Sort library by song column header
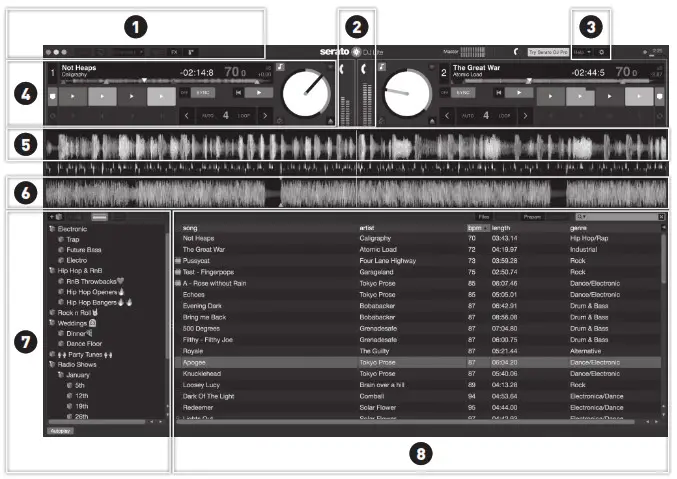The width and height of the screenshot is (677, 479). pyautogui.click(x=190, y=228)
